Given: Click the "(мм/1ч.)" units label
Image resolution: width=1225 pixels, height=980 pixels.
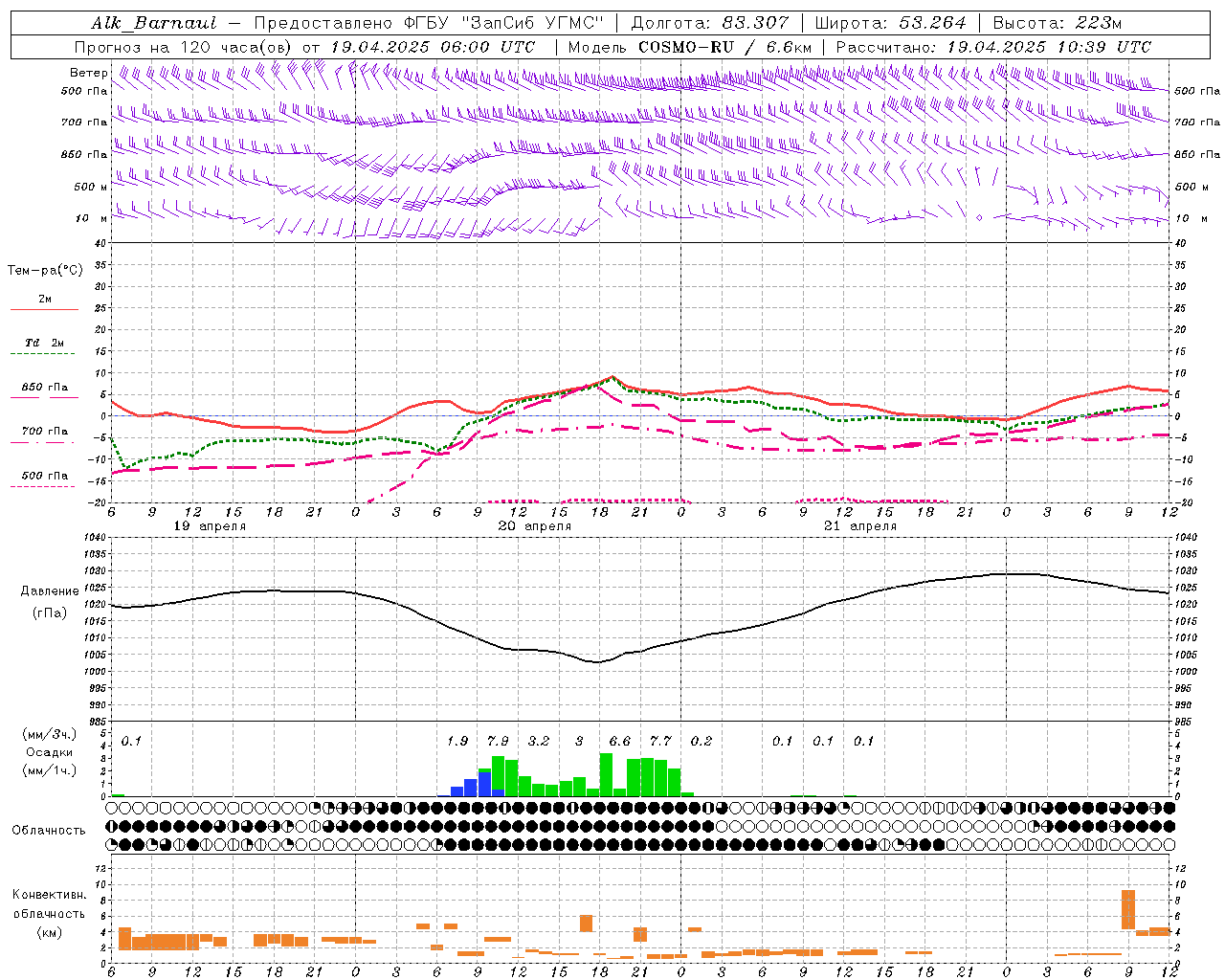Looking at the screenshot, I should [50, 770].
